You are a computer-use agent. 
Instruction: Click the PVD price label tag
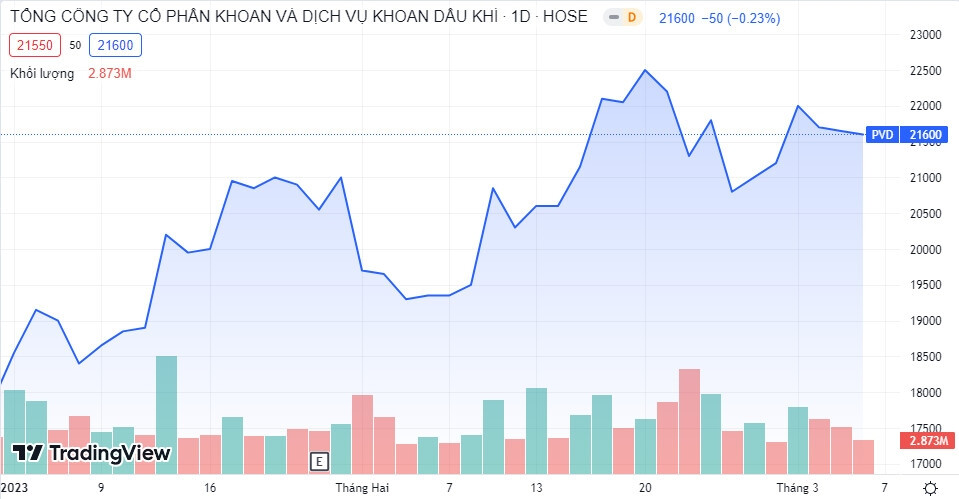[881, 135]
